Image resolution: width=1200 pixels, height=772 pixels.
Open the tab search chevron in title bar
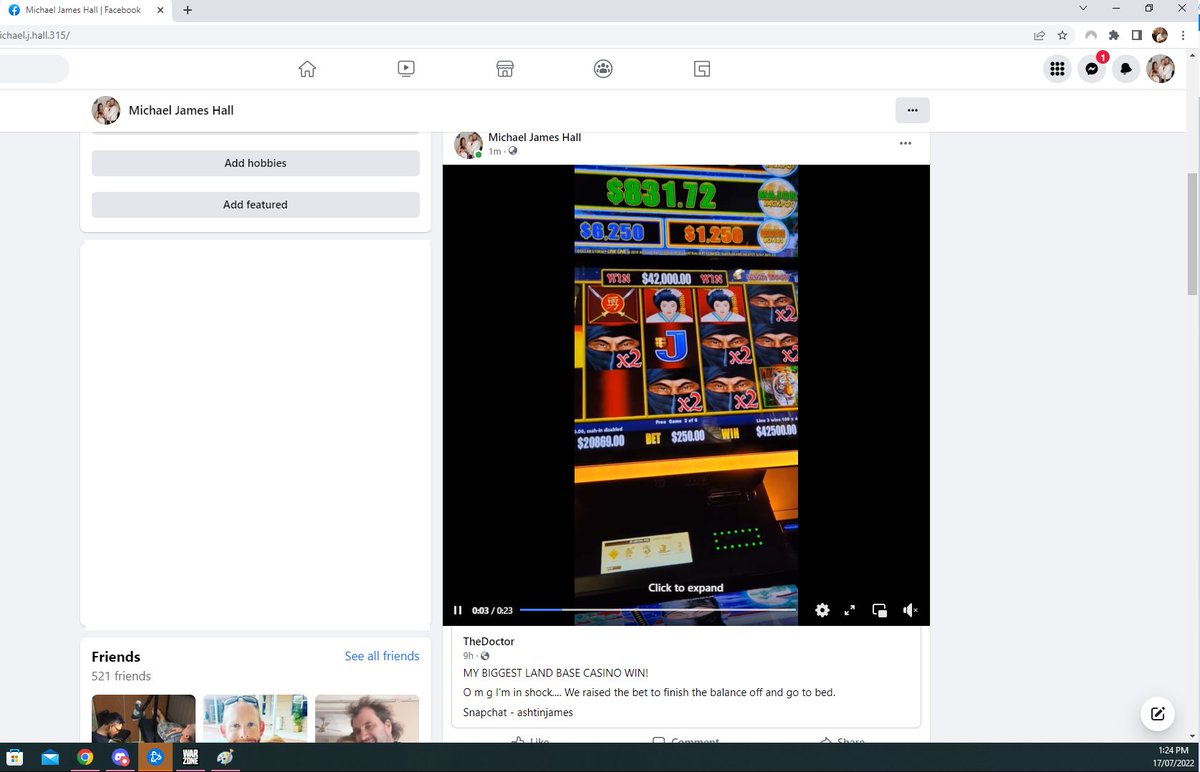click(x=1083, y=9)
